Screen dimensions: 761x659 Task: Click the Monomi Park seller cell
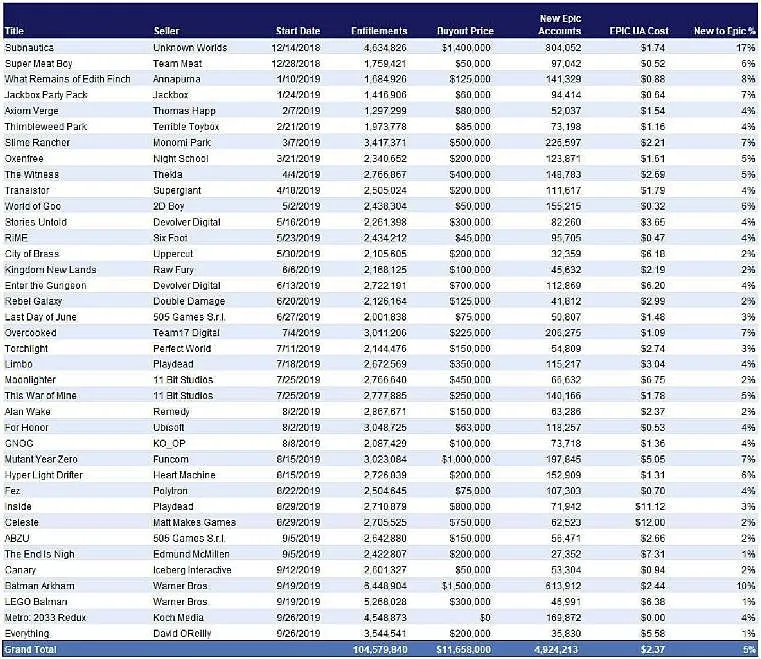tap(182, 143)
